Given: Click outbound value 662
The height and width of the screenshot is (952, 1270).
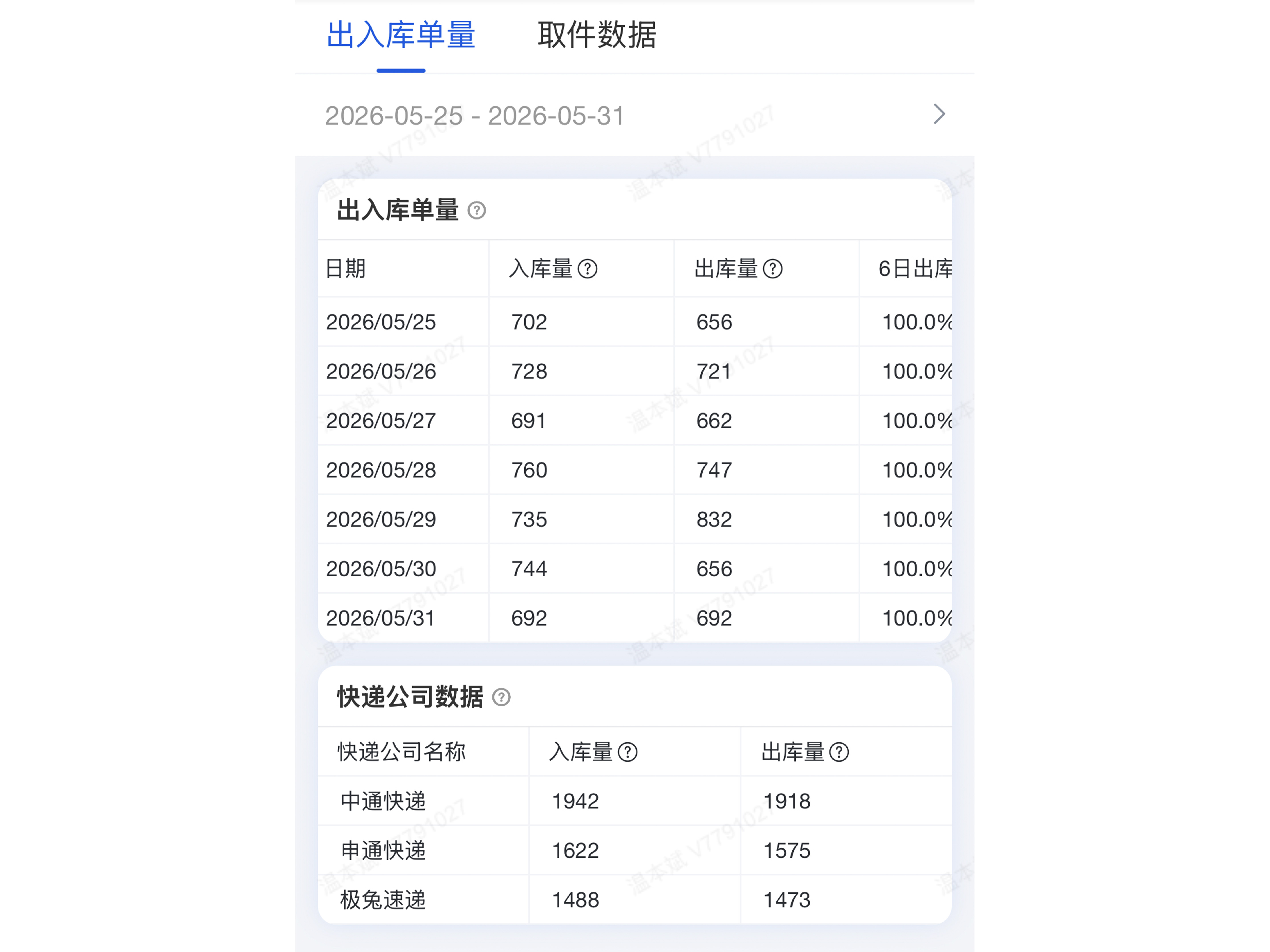Looking at the screenshot, I should pos(714,421).
